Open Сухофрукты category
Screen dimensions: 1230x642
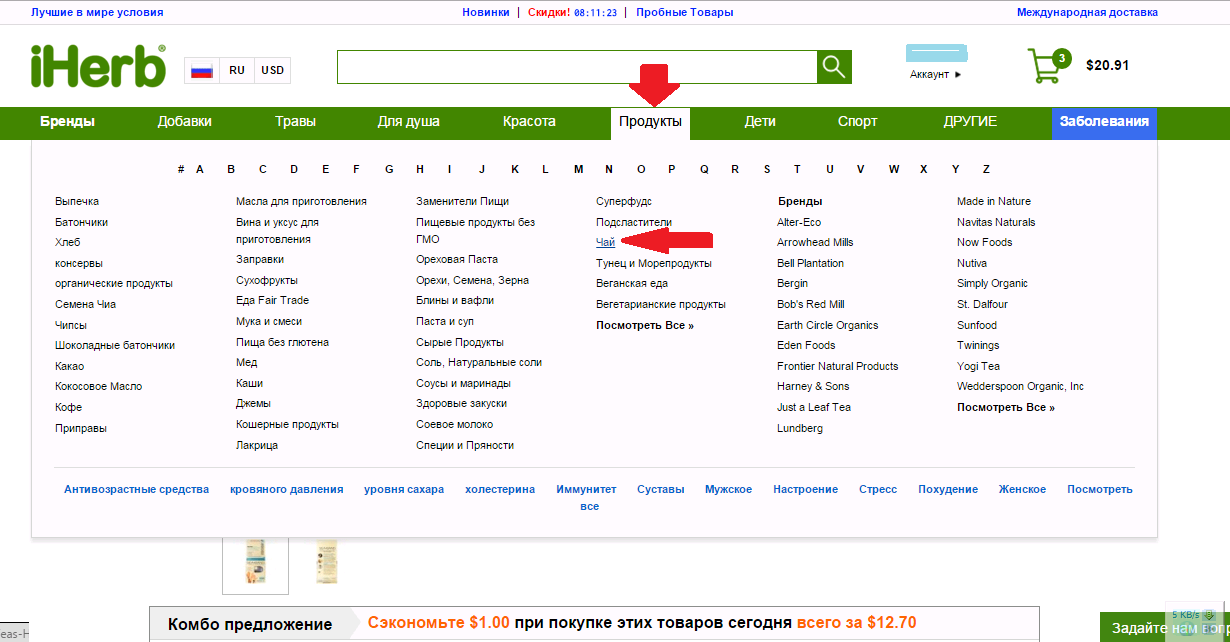point(267,280)
